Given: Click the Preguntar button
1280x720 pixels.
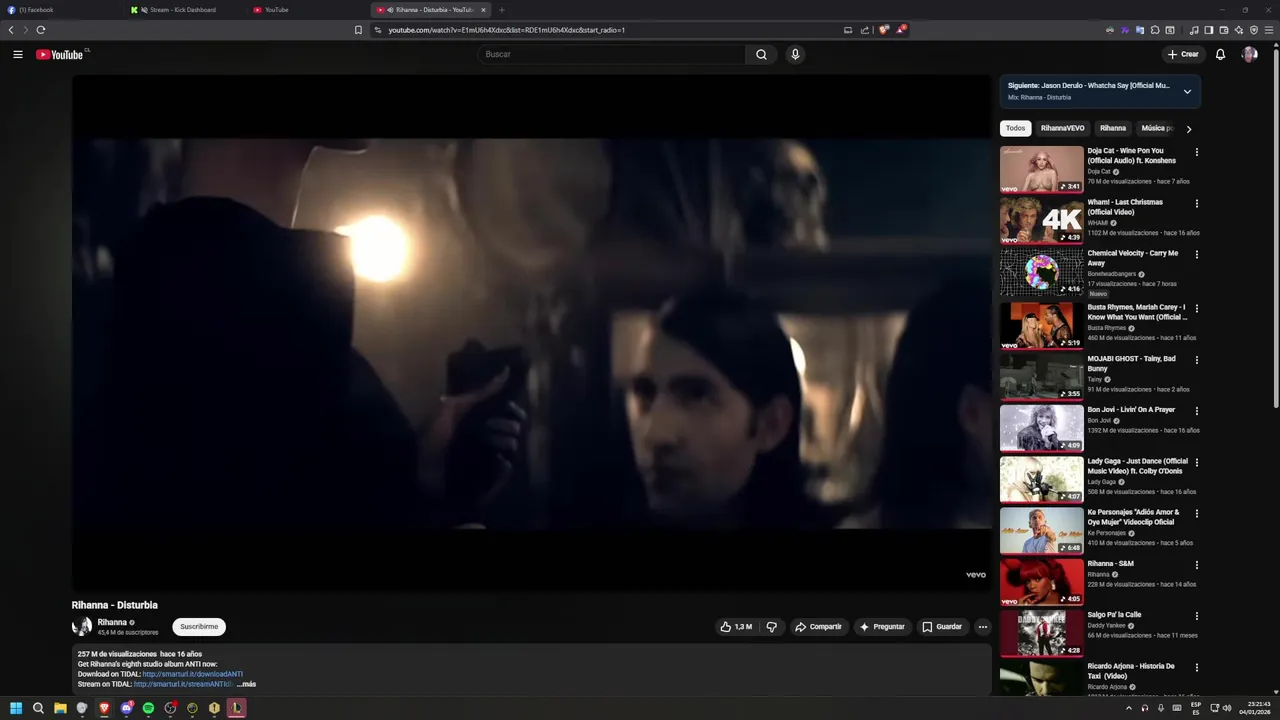Looking at the screenshot, I should click(x=881, y=627).
